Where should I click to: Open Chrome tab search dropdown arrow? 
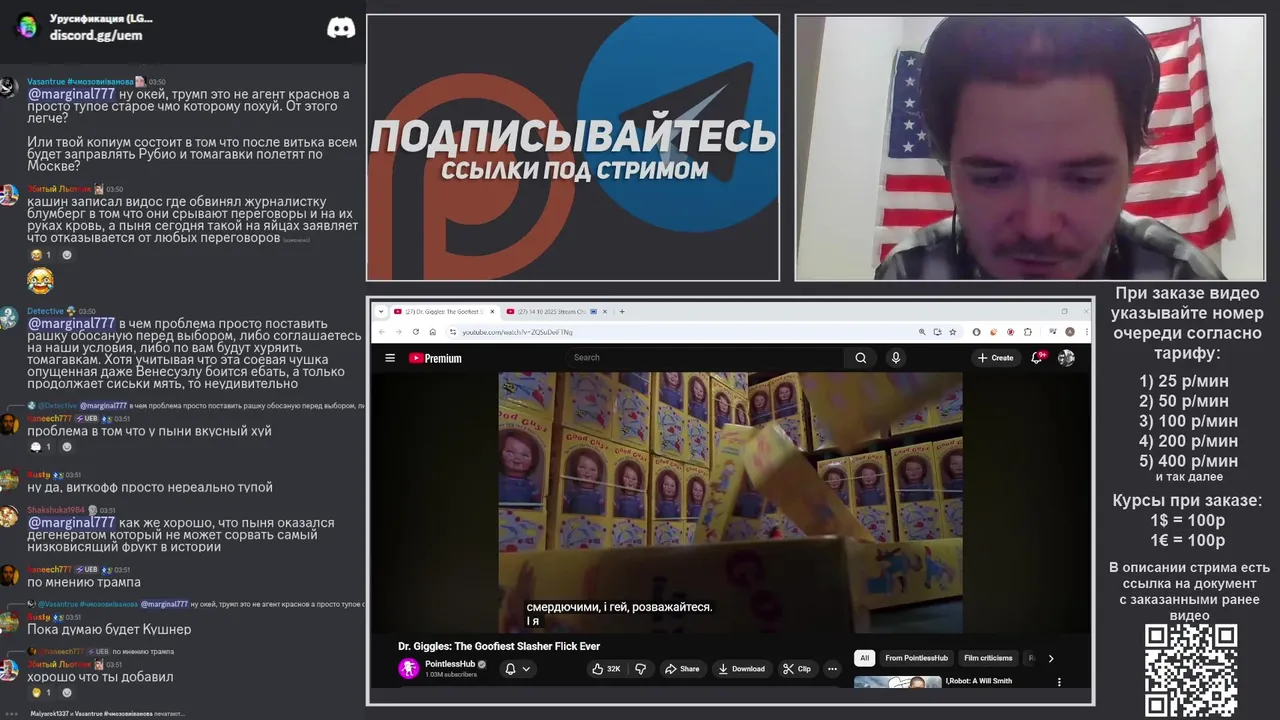click(x=380, y=311)
